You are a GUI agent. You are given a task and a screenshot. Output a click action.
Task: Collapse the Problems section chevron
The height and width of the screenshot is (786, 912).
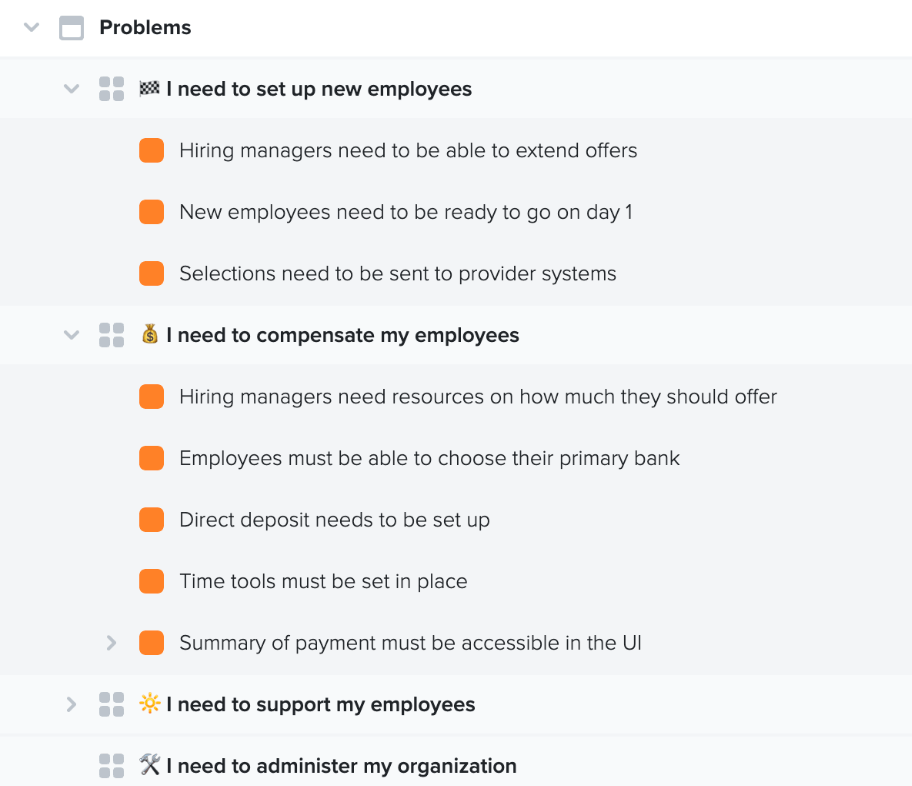tap(31, 27)
